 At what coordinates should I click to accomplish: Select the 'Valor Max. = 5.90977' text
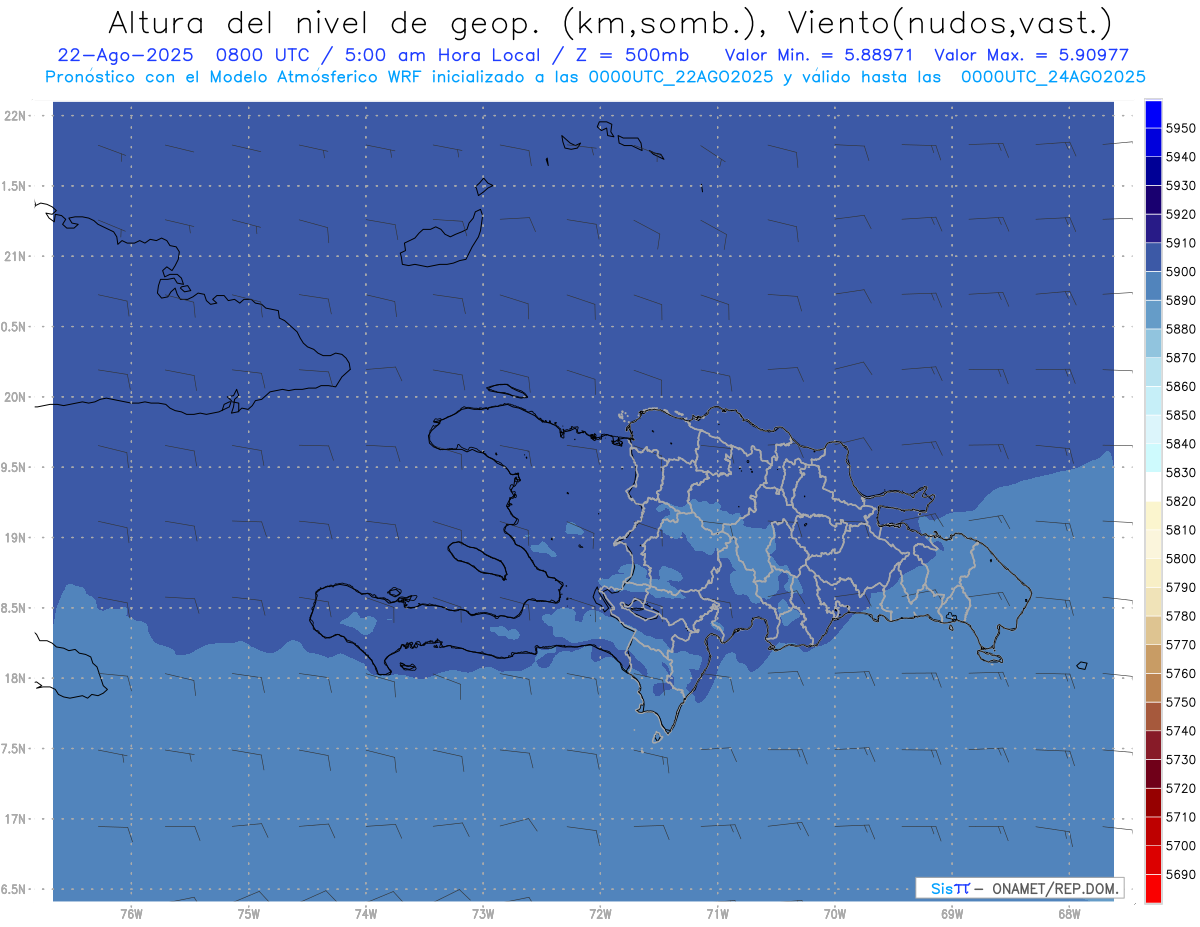tap(1031, 55)
